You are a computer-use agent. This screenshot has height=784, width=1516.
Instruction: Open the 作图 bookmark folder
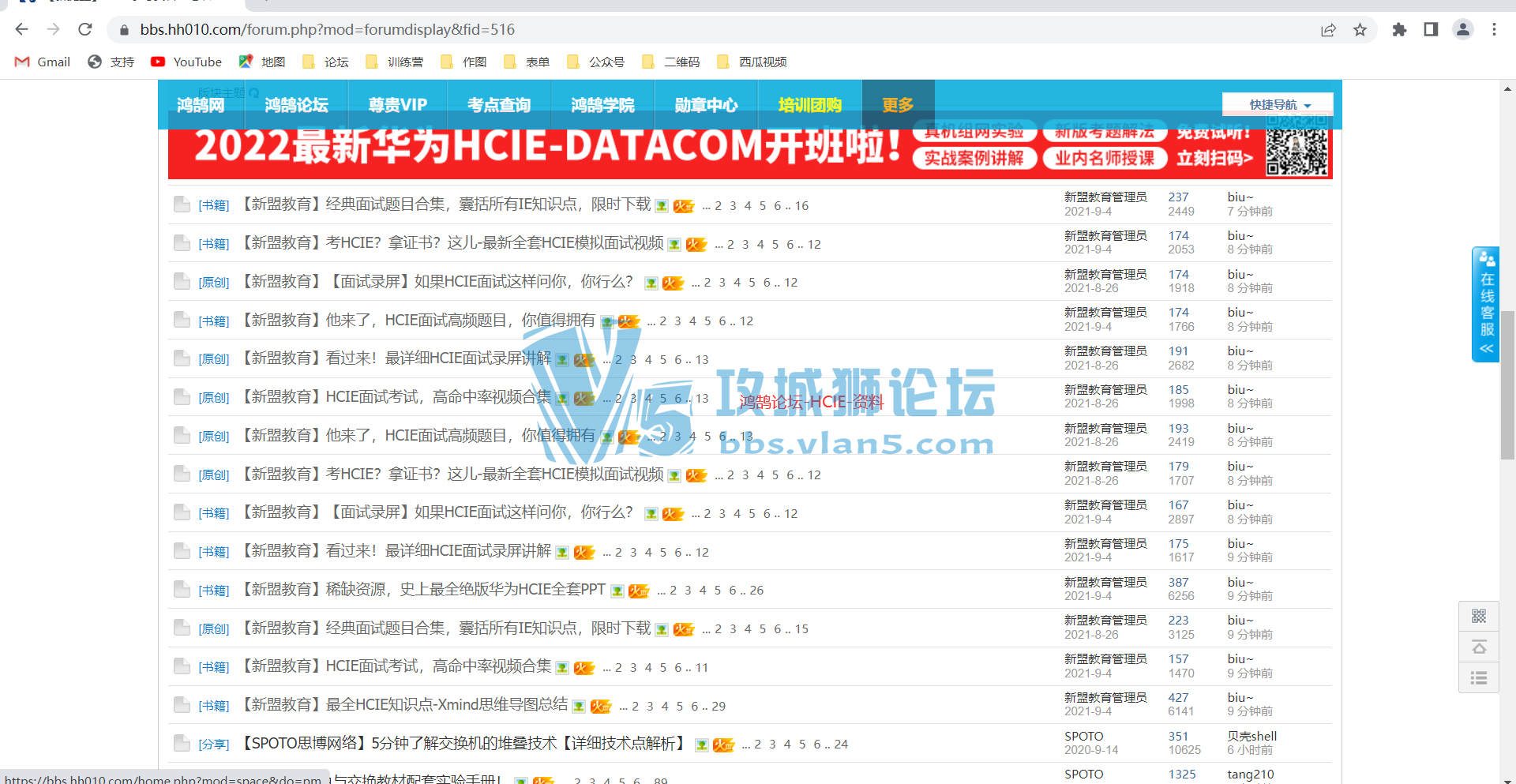click(463, 62)
